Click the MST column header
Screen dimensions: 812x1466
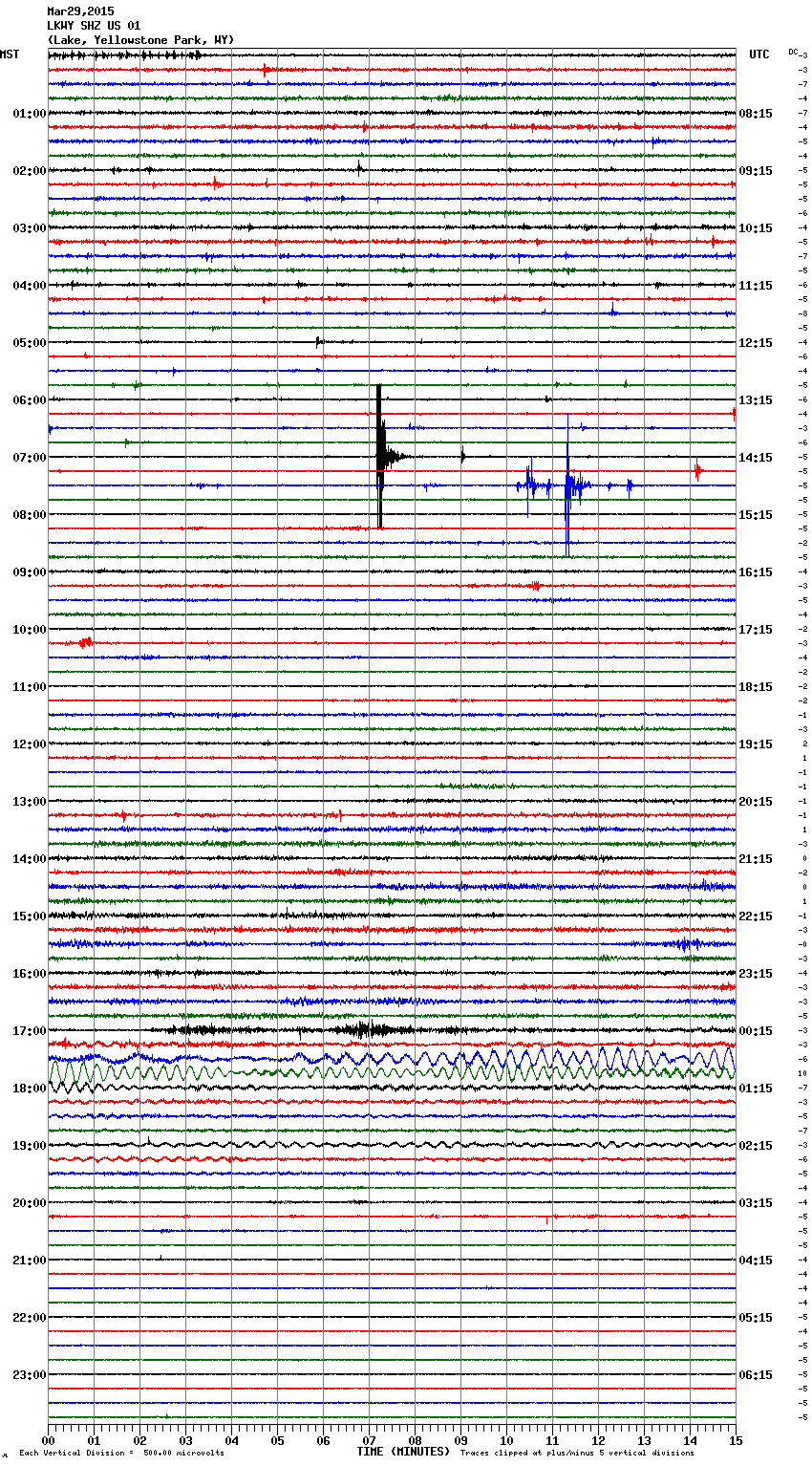(10, 54)
